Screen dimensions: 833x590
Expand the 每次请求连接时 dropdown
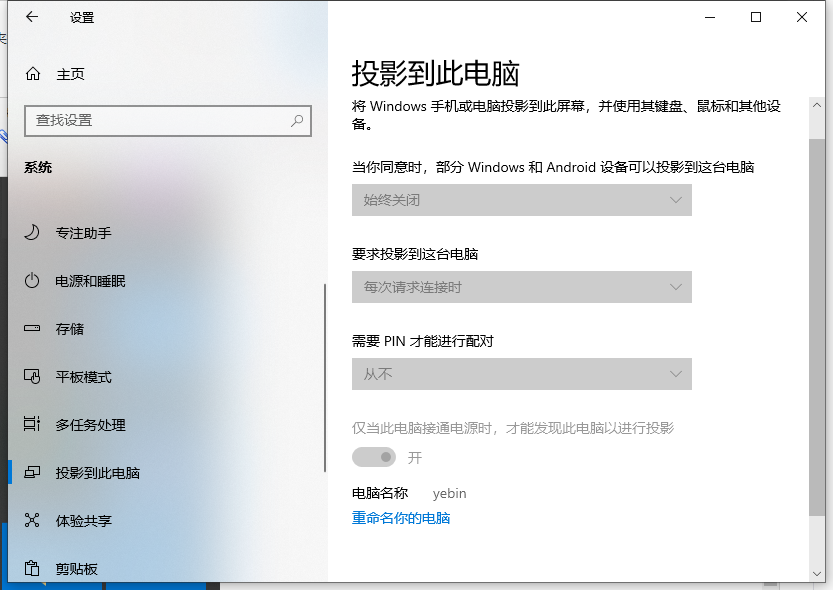(521, 288)
